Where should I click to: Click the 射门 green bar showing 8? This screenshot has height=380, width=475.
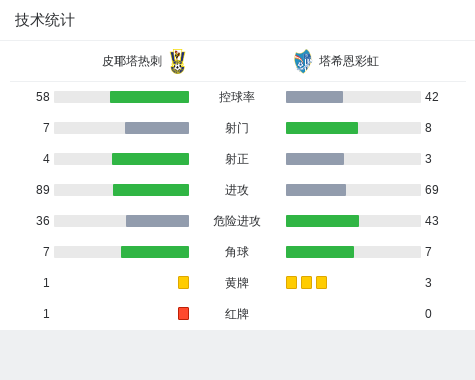click(x=322, y=128)
